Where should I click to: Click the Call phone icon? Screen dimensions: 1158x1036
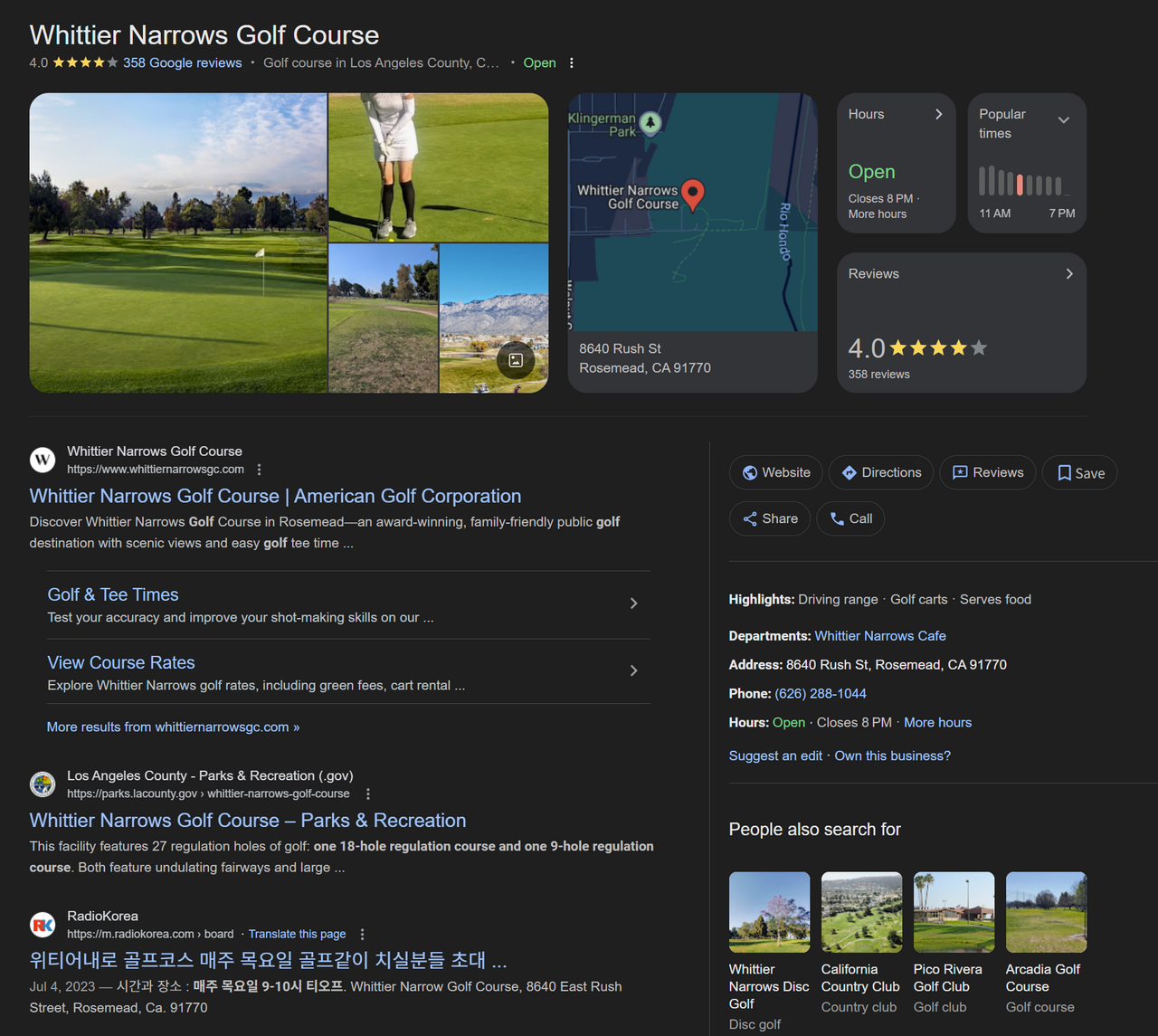pos(837,519)
